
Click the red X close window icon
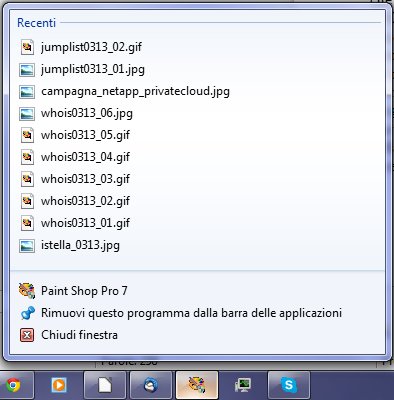[x=27, y=335]
